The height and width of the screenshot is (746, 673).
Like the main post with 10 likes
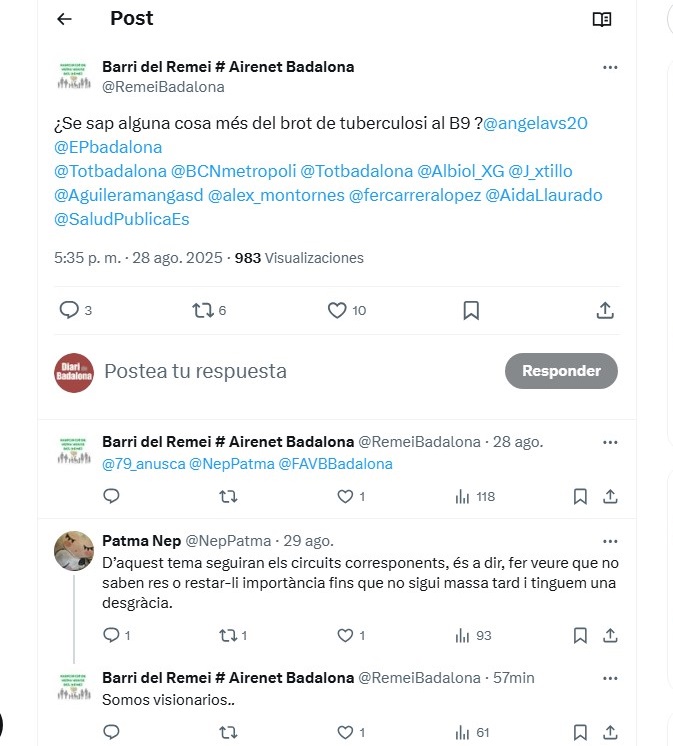tap(347, 311)
